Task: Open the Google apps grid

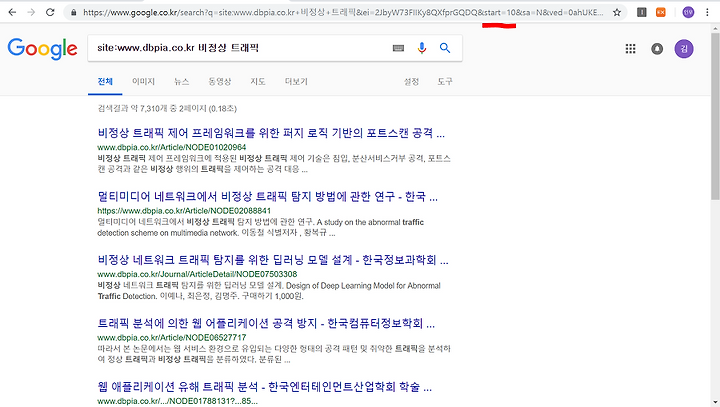Action: pyautogui.click(x=630, y=49)
